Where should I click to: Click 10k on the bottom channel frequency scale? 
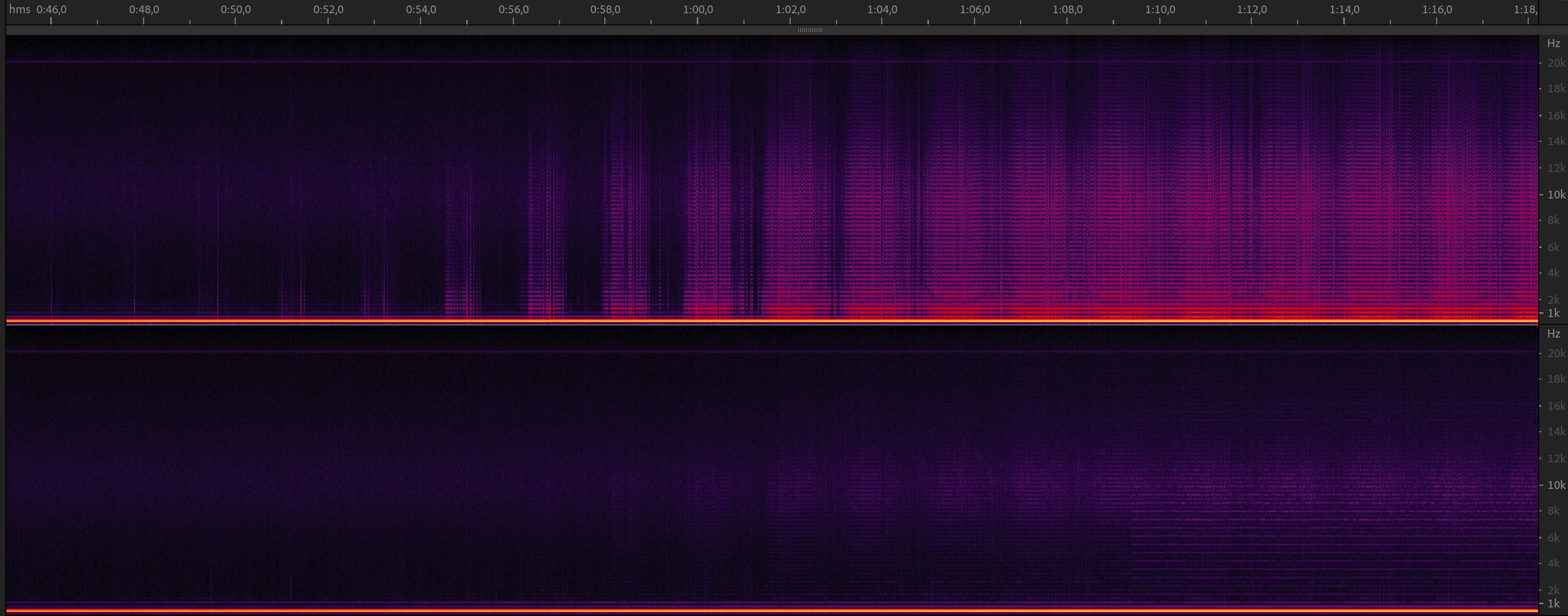(x=1556, y=485)
